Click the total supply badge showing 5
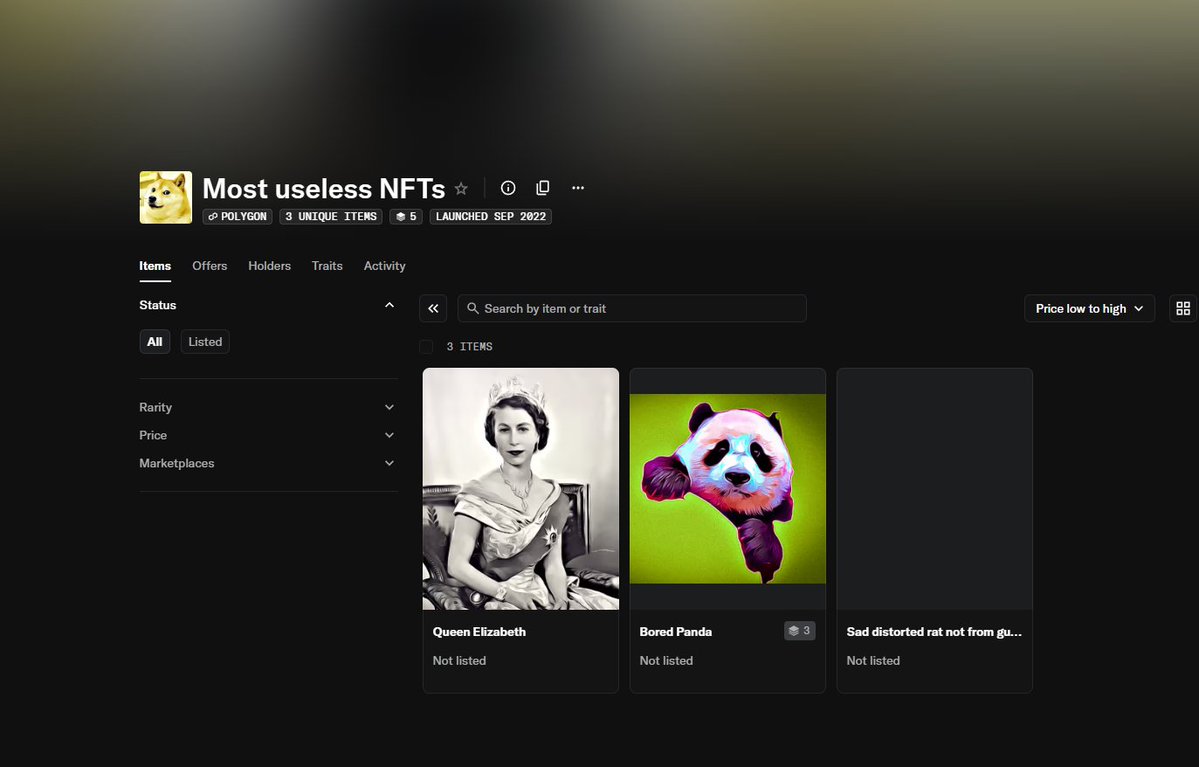 point(406,216)
